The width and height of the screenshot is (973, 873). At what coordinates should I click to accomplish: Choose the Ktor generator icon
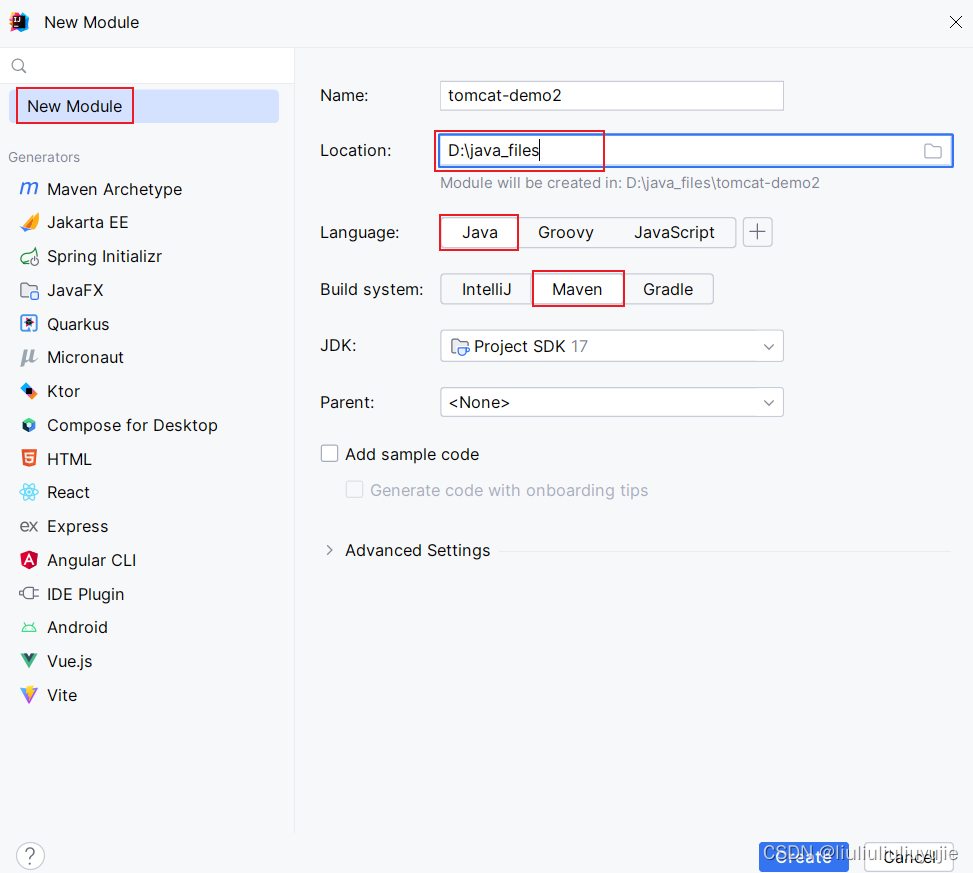[29, 391]
